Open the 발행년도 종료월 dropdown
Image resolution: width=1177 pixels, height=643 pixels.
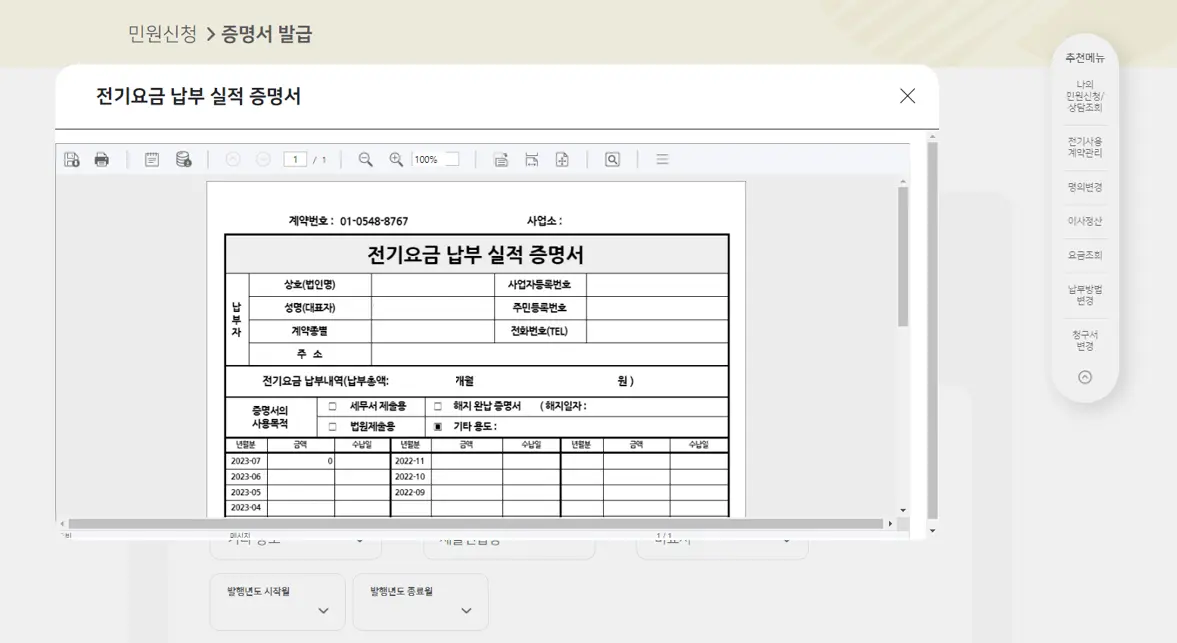420,602
